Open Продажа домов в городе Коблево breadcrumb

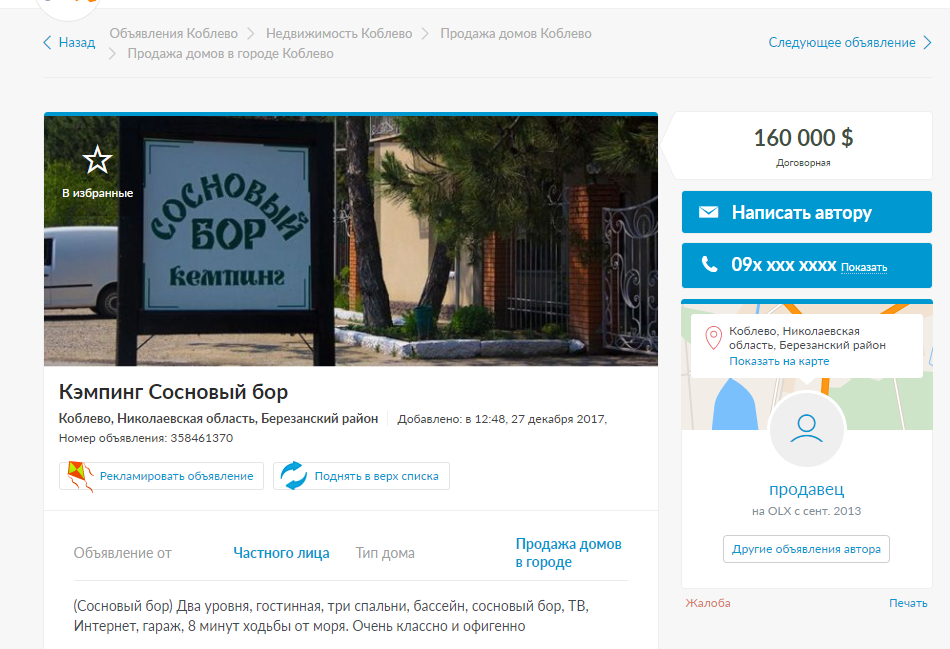click(x=230, y=54)
